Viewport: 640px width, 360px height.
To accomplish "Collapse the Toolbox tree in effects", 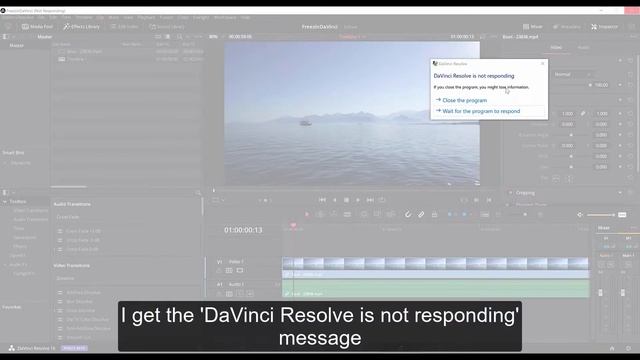I will click(5, 202).
